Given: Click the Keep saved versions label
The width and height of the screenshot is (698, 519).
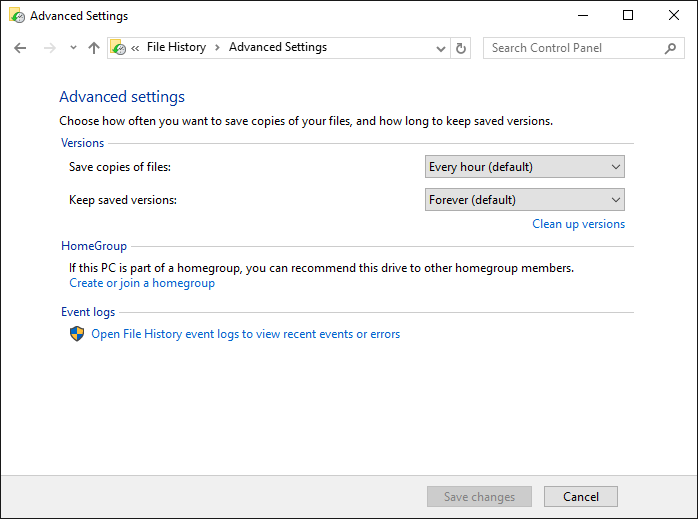Looking at the screenshot, I should pyautogui.click(x=123, y=200).
